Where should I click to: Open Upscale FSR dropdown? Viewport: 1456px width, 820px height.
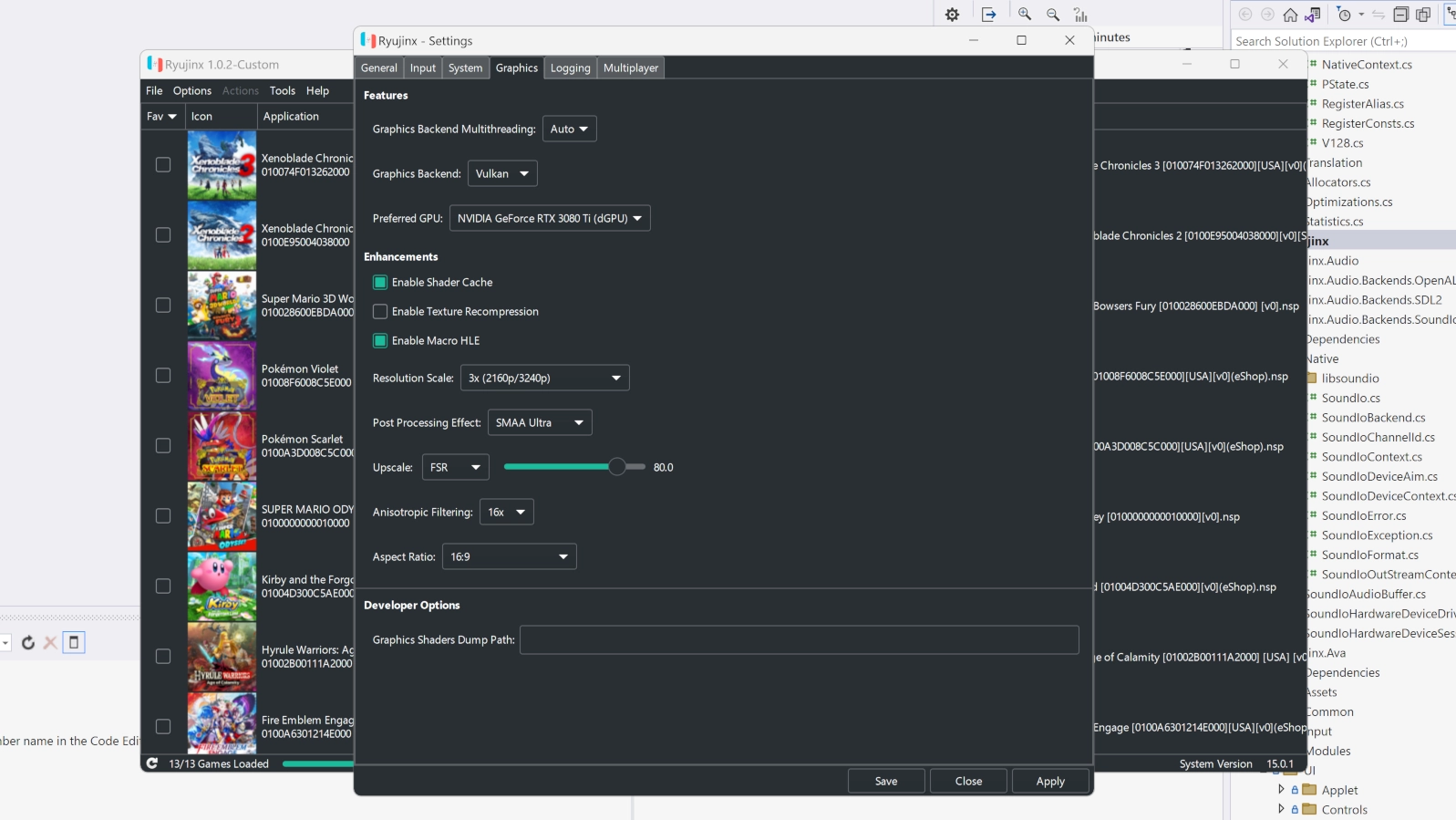pyautogui.click(x=456, y=467)
